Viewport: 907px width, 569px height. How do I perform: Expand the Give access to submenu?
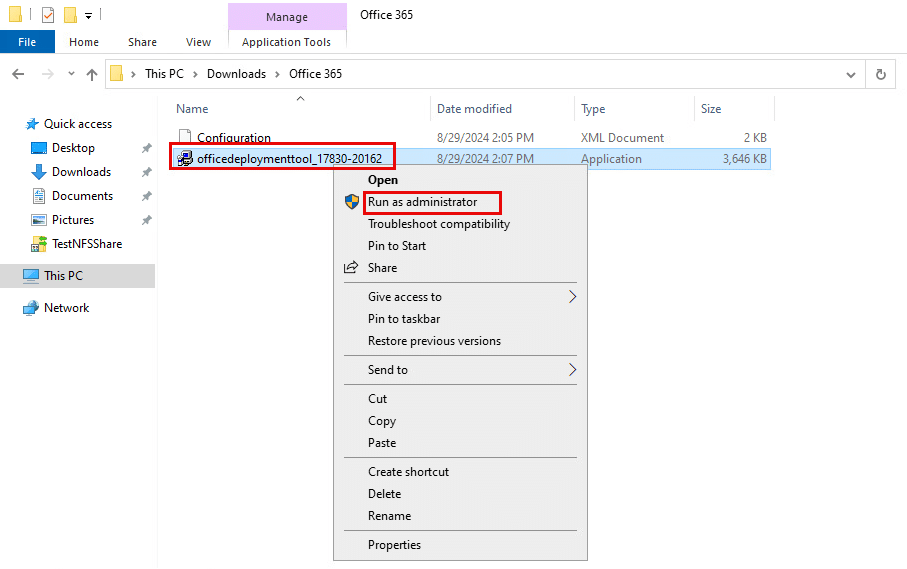[x=572, y=297]
